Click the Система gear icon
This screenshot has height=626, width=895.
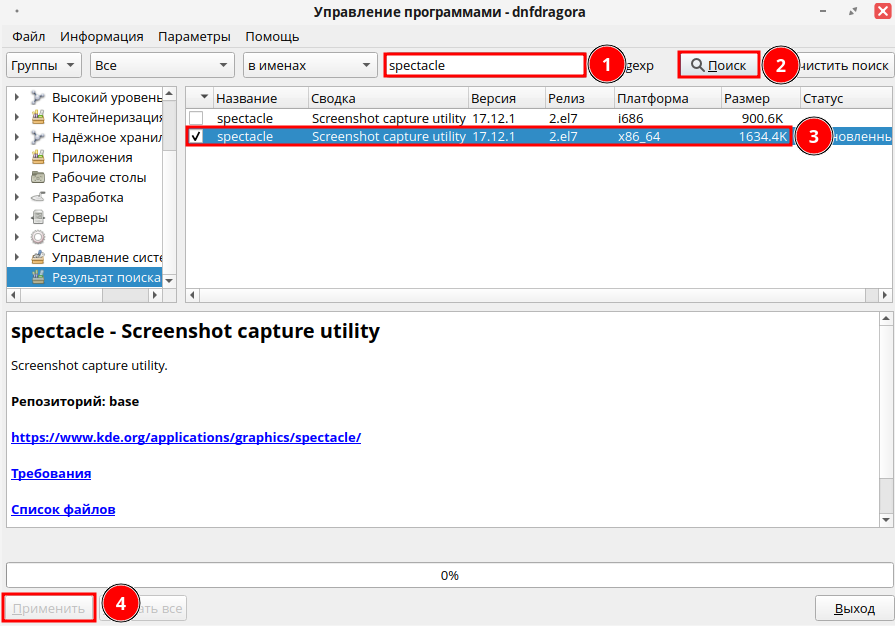coord(38,238)
